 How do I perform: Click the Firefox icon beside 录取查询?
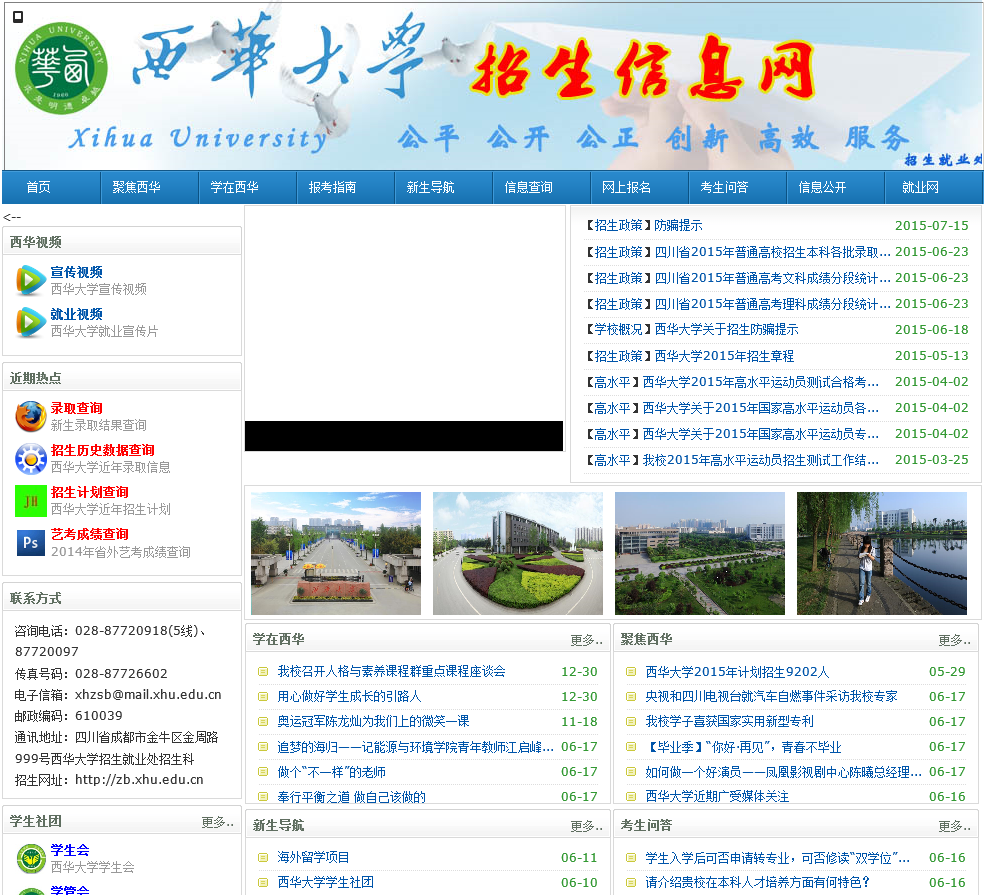(x=31, y=417)
